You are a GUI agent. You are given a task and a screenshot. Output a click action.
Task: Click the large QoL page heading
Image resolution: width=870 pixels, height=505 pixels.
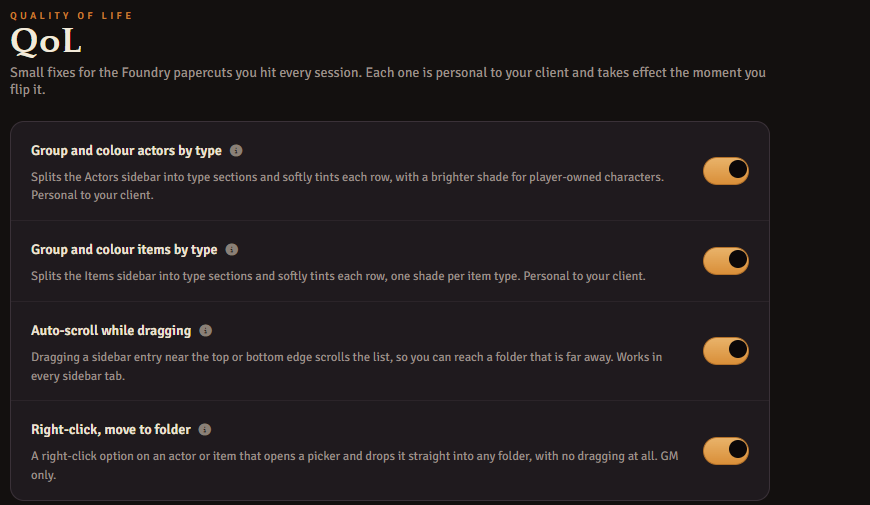pyautogui.click(x=46, y=41)
